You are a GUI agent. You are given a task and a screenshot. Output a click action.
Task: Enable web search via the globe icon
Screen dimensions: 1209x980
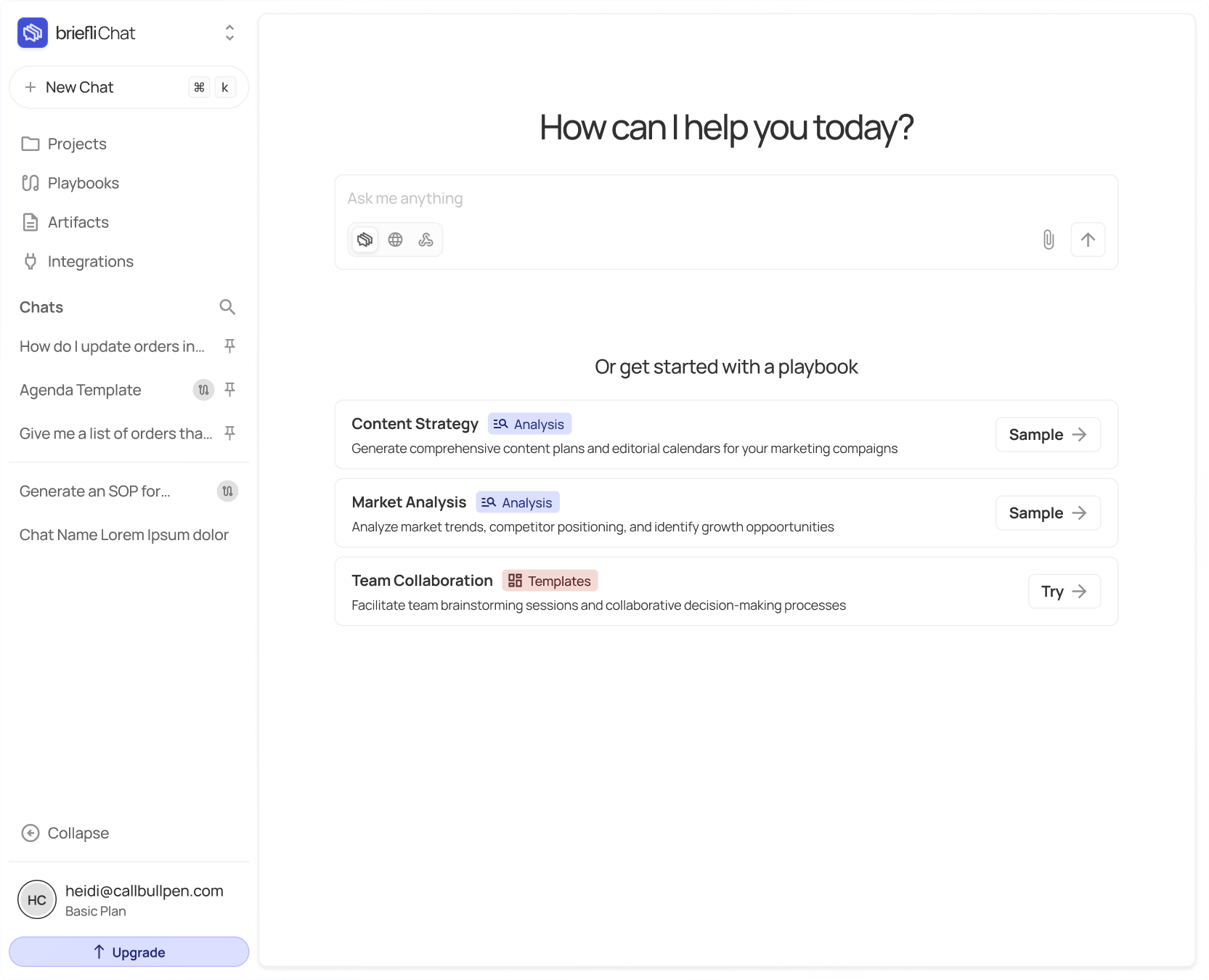coord(396,239)
